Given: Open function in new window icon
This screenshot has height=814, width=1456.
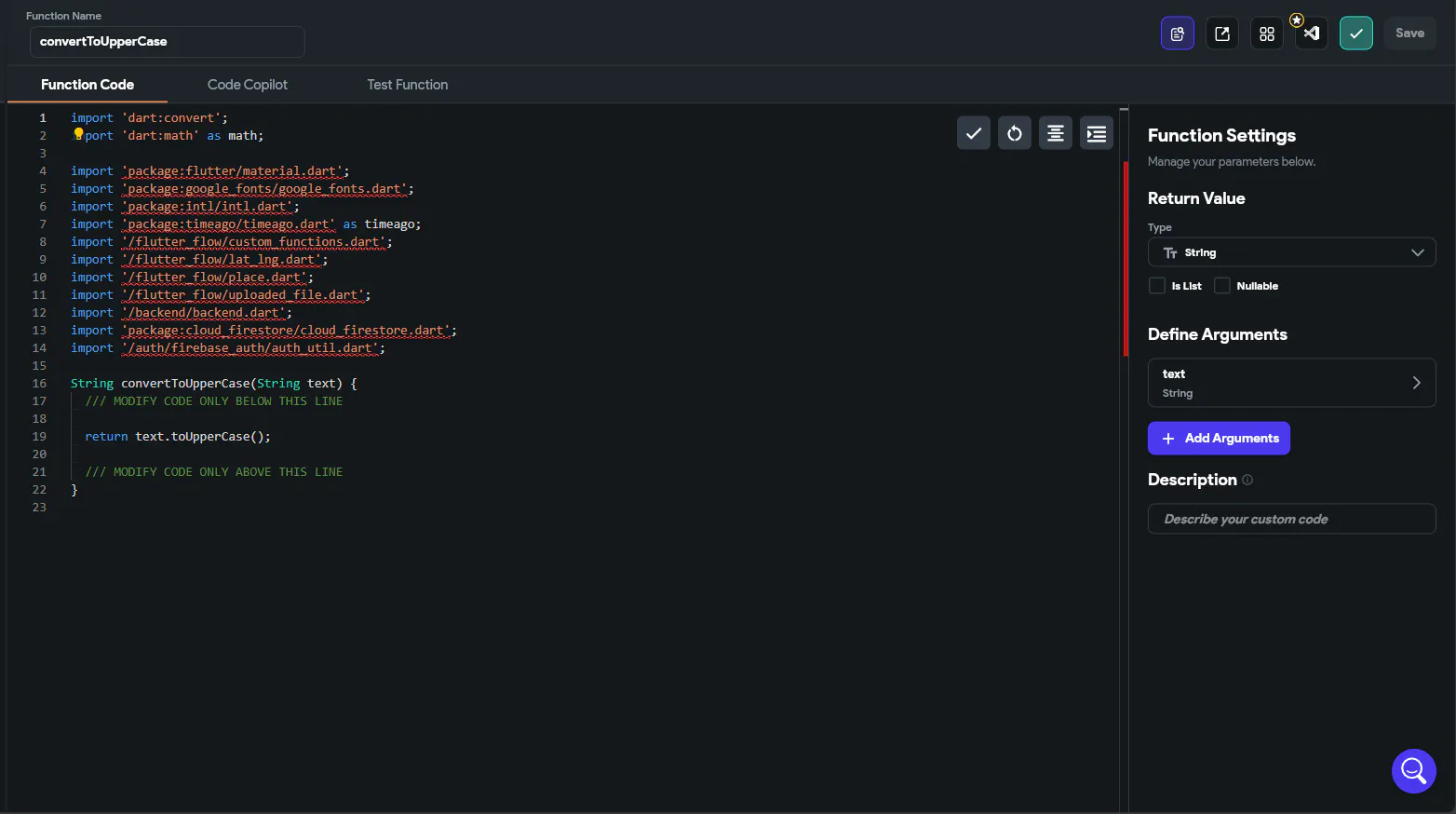Looking at the screenshot, I should click(1222, 34).
